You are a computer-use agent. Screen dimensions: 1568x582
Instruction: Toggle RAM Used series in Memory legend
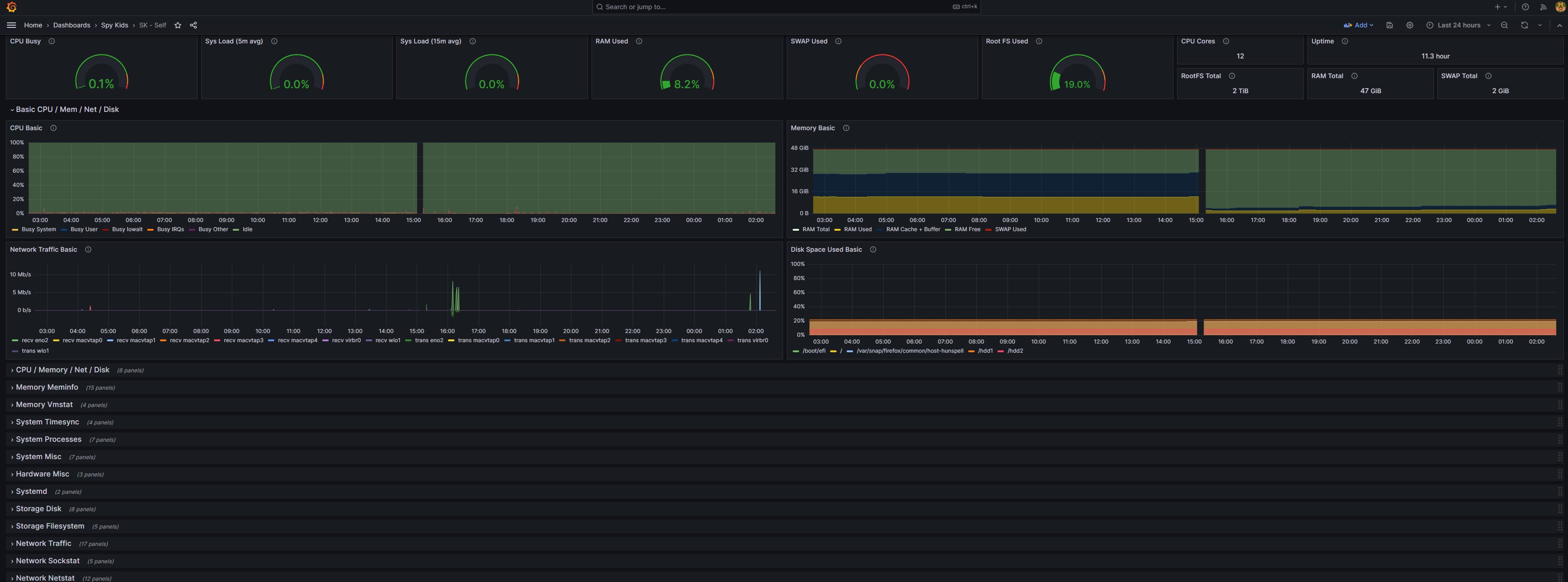pos(857,229)
